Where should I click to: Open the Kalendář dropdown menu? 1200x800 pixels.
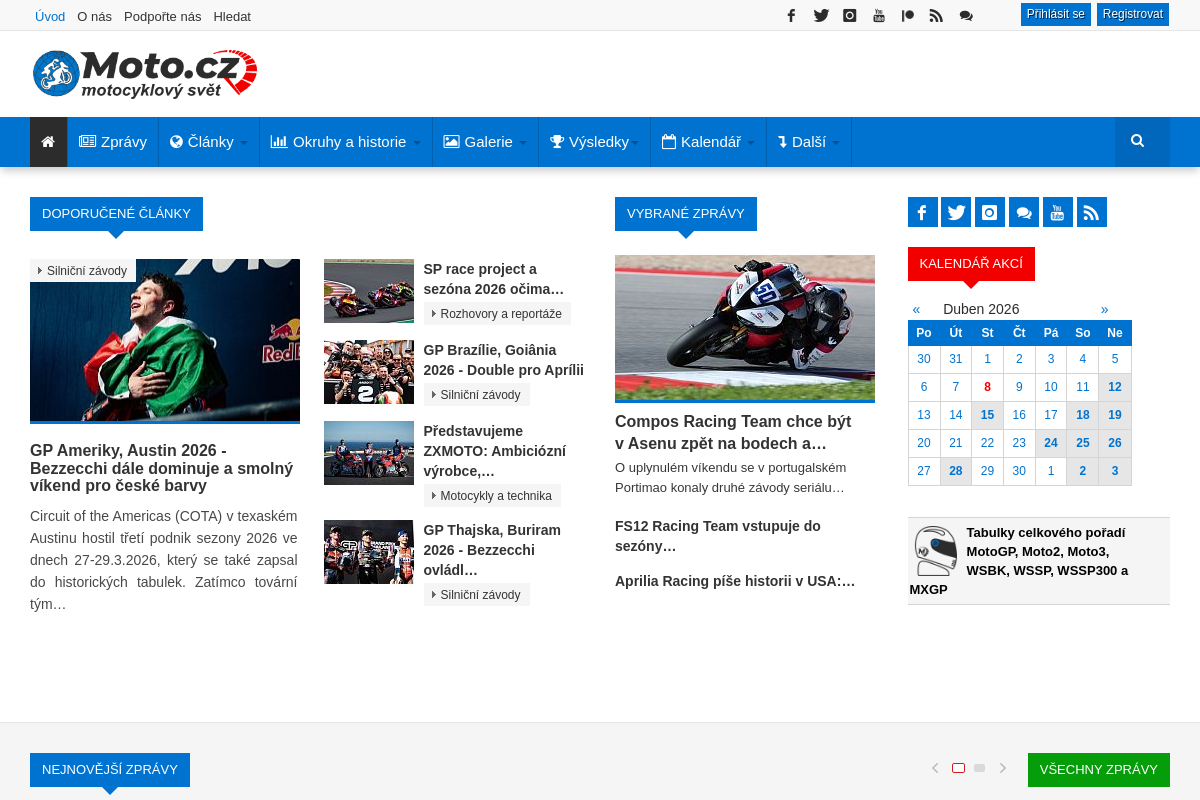click(708, 142)
